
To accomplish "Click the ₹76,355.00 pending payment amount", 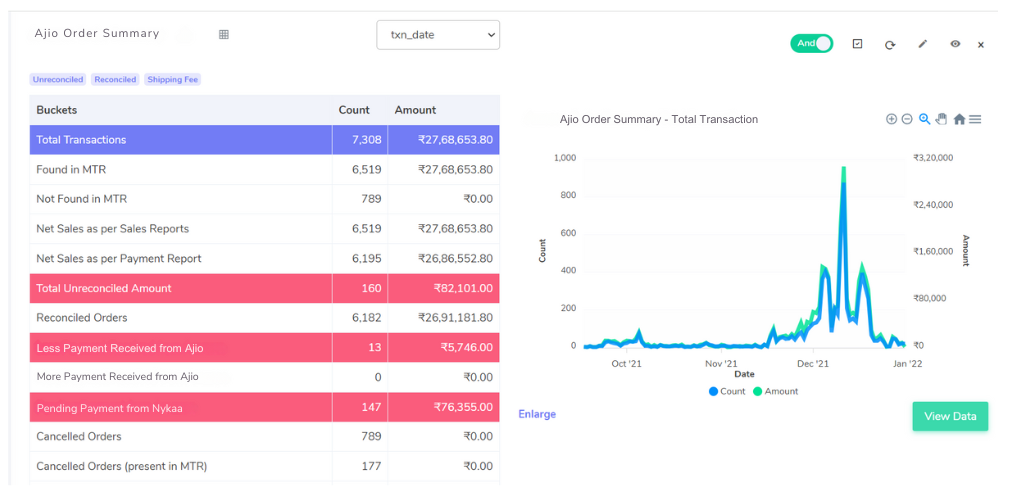I will (x=463, y=407).
